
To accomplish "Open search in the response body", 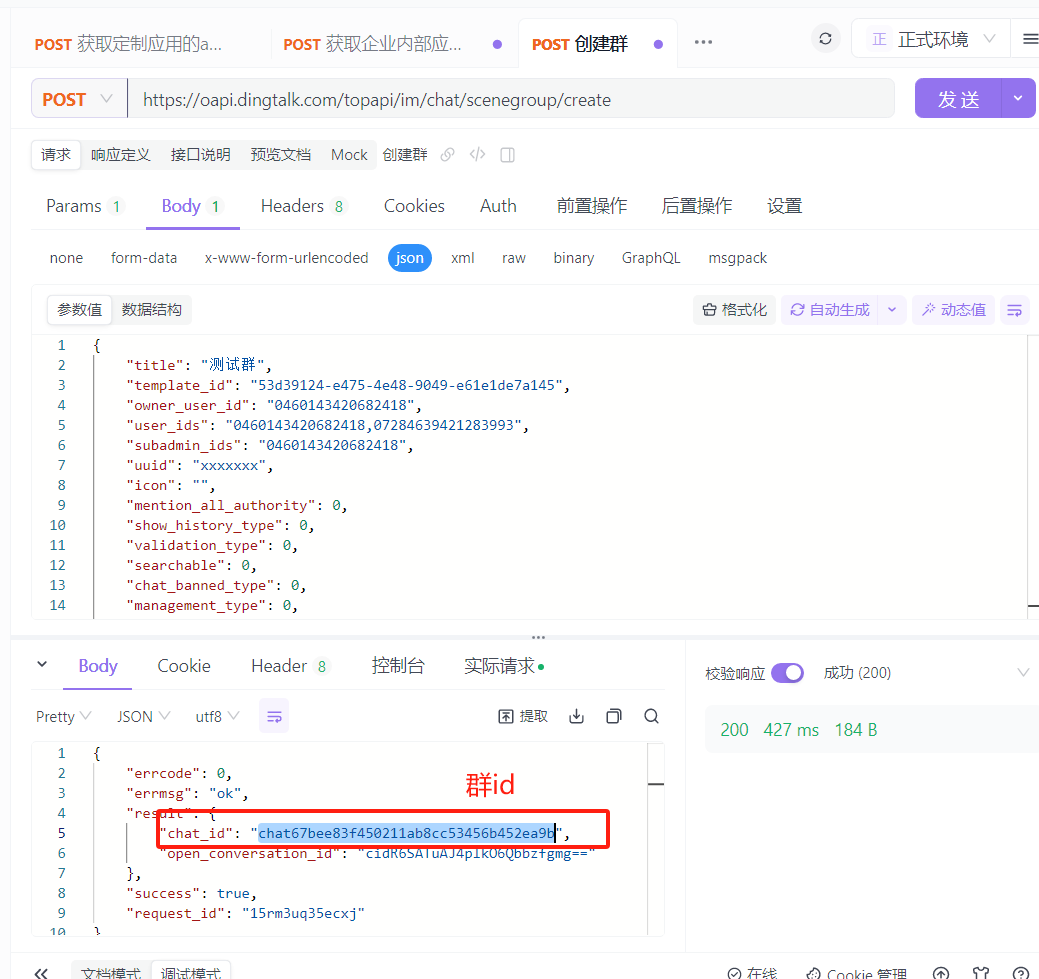I will point(651,716).
